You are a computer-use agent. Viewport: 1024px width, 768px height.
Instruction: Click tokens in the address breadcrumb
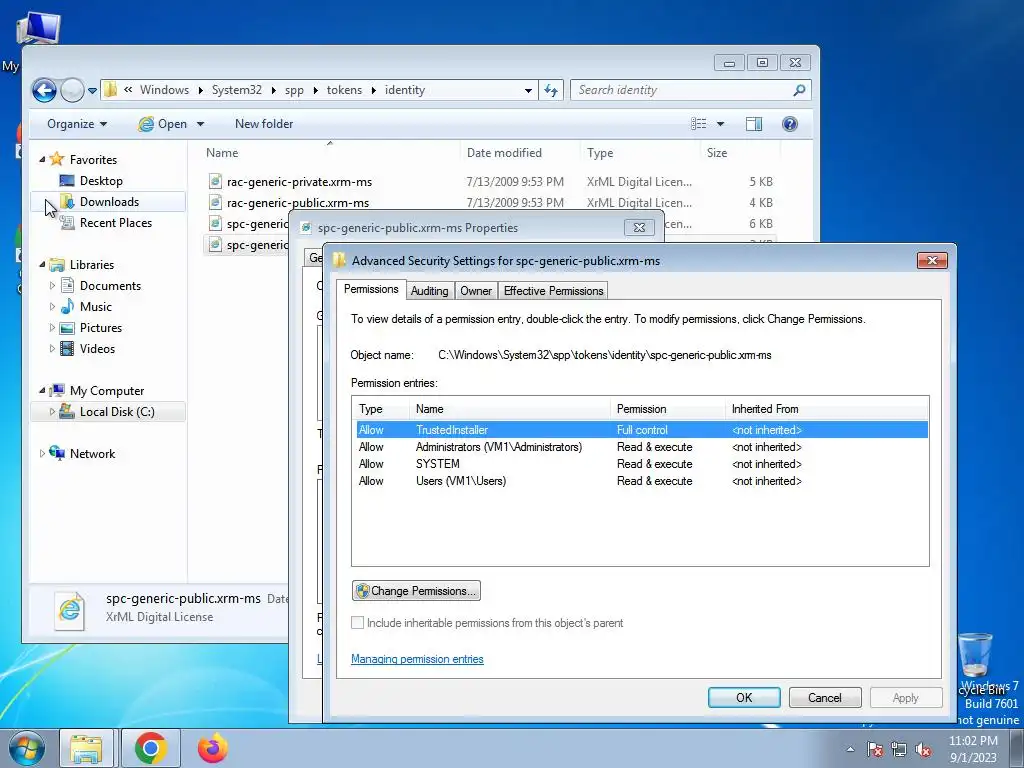coord(344,90)
